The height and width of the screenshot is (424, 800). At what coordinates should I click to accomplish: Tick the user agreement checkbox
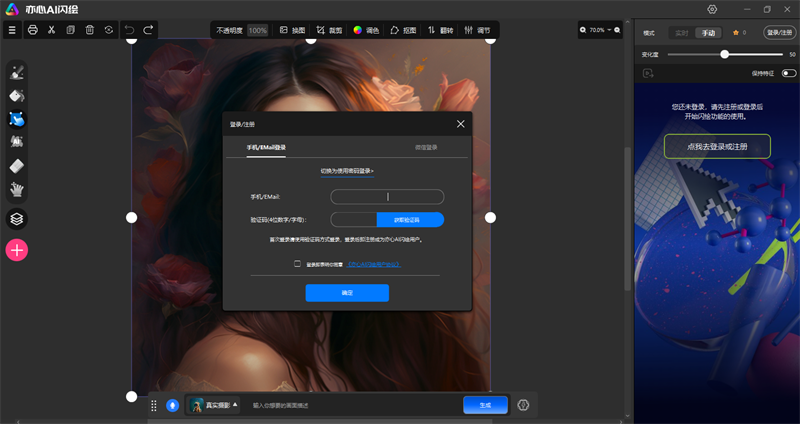pos(297,264)
